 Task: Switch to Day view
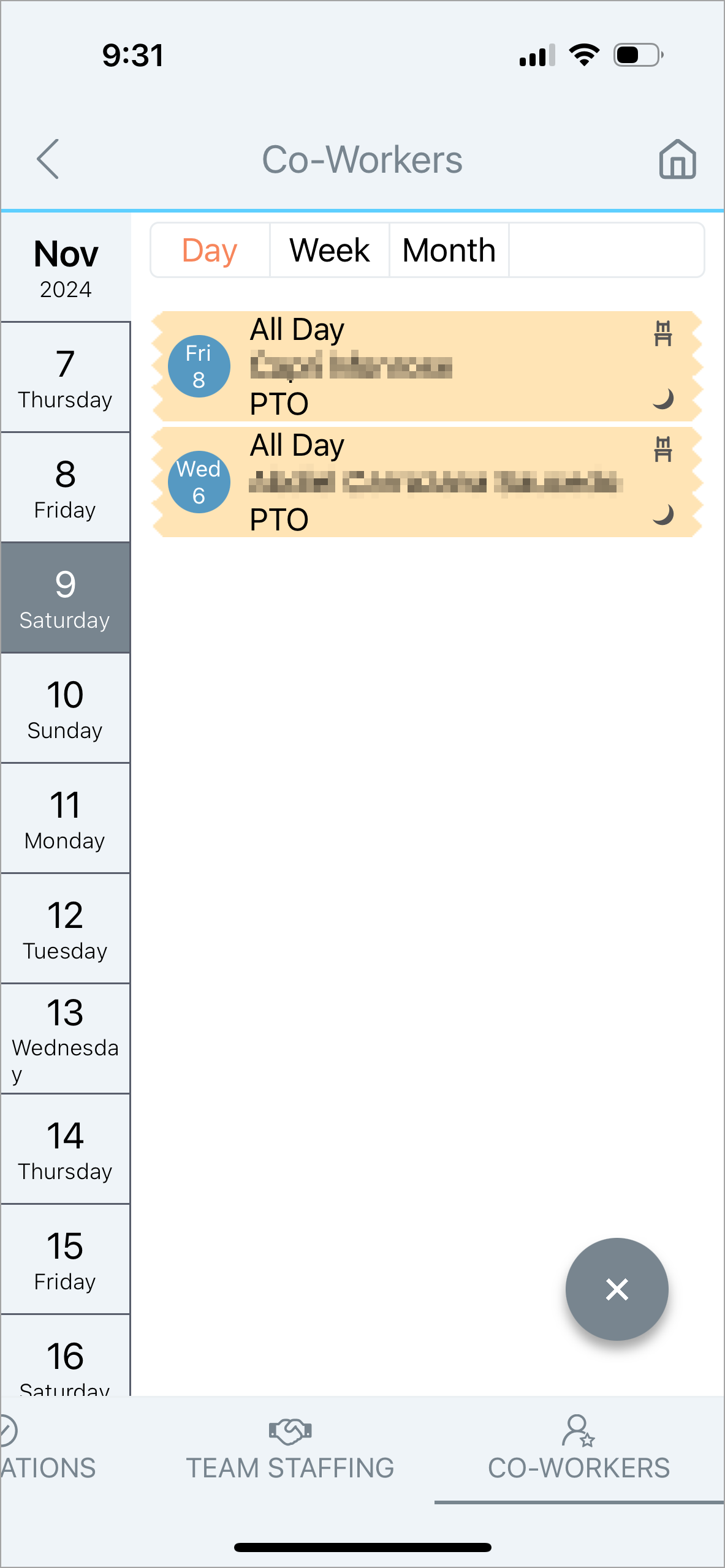[210, 250]
